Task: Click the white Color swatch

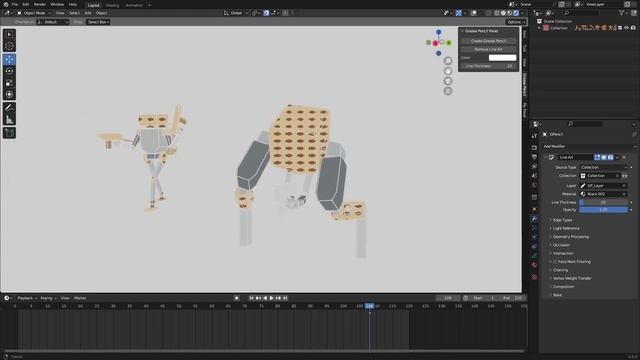Action: point(502,58)
